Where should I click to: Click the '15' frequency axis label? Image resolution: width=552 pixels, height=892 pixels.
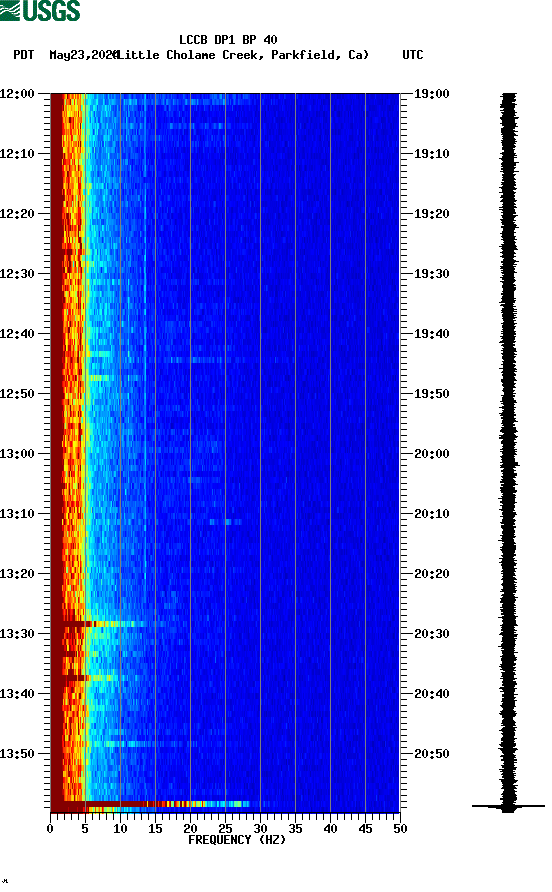[x=155, y=829]
